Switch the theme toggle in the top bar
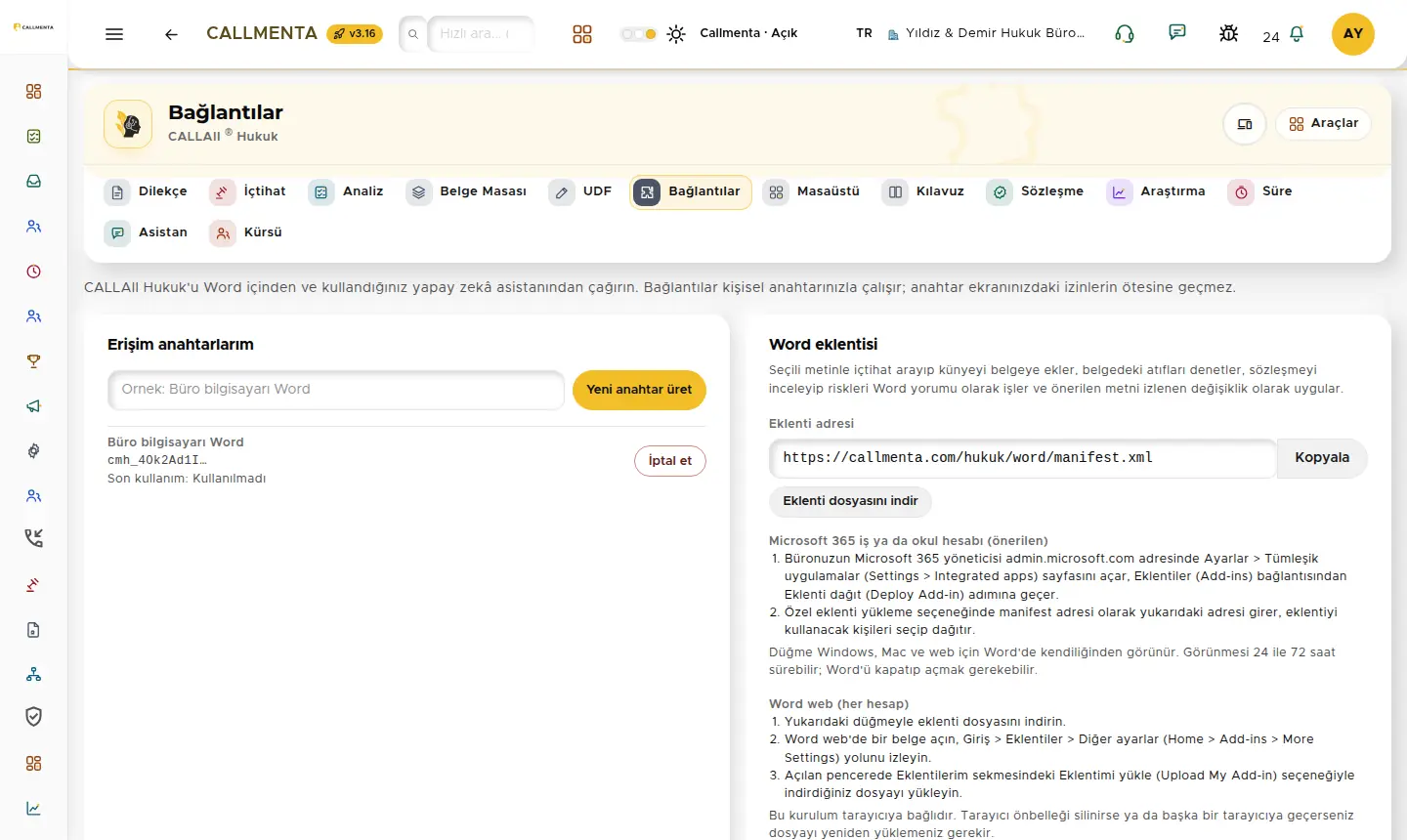The image size is (1407, 840). click(x=638, y=34)
